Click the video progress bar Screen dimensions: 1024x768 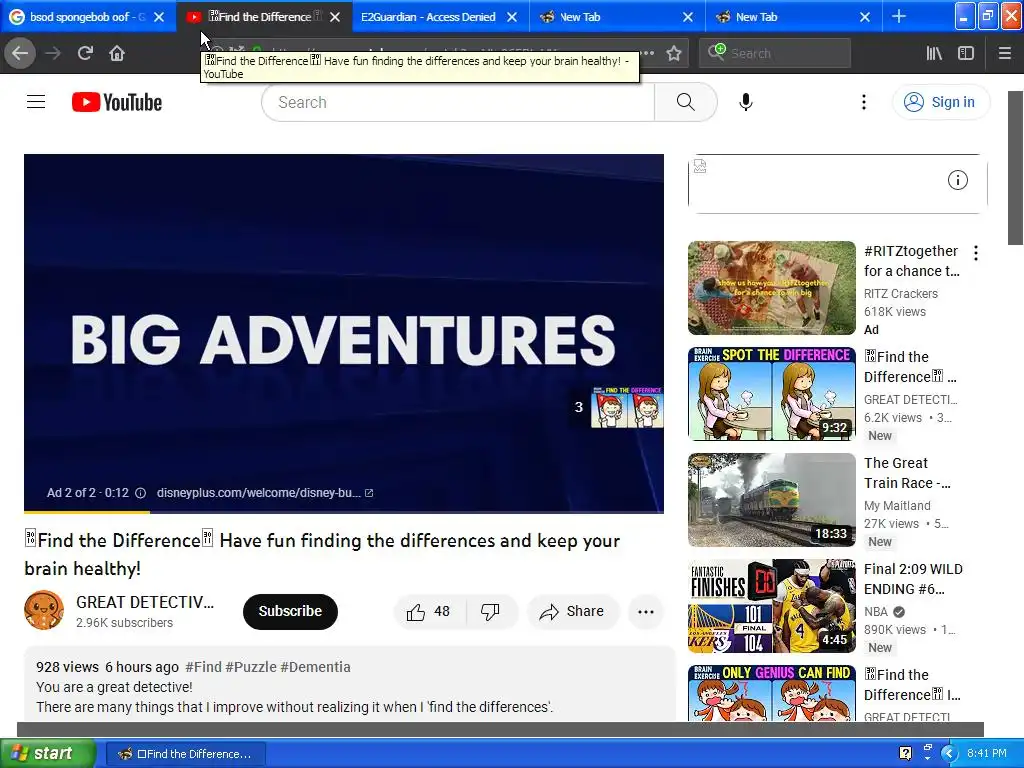pyautogui.click(x=344, y=512)
